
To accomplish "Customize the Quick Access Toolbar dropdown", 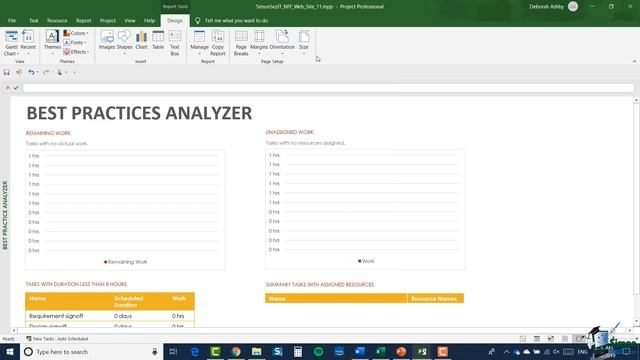I will click(74, 72).
